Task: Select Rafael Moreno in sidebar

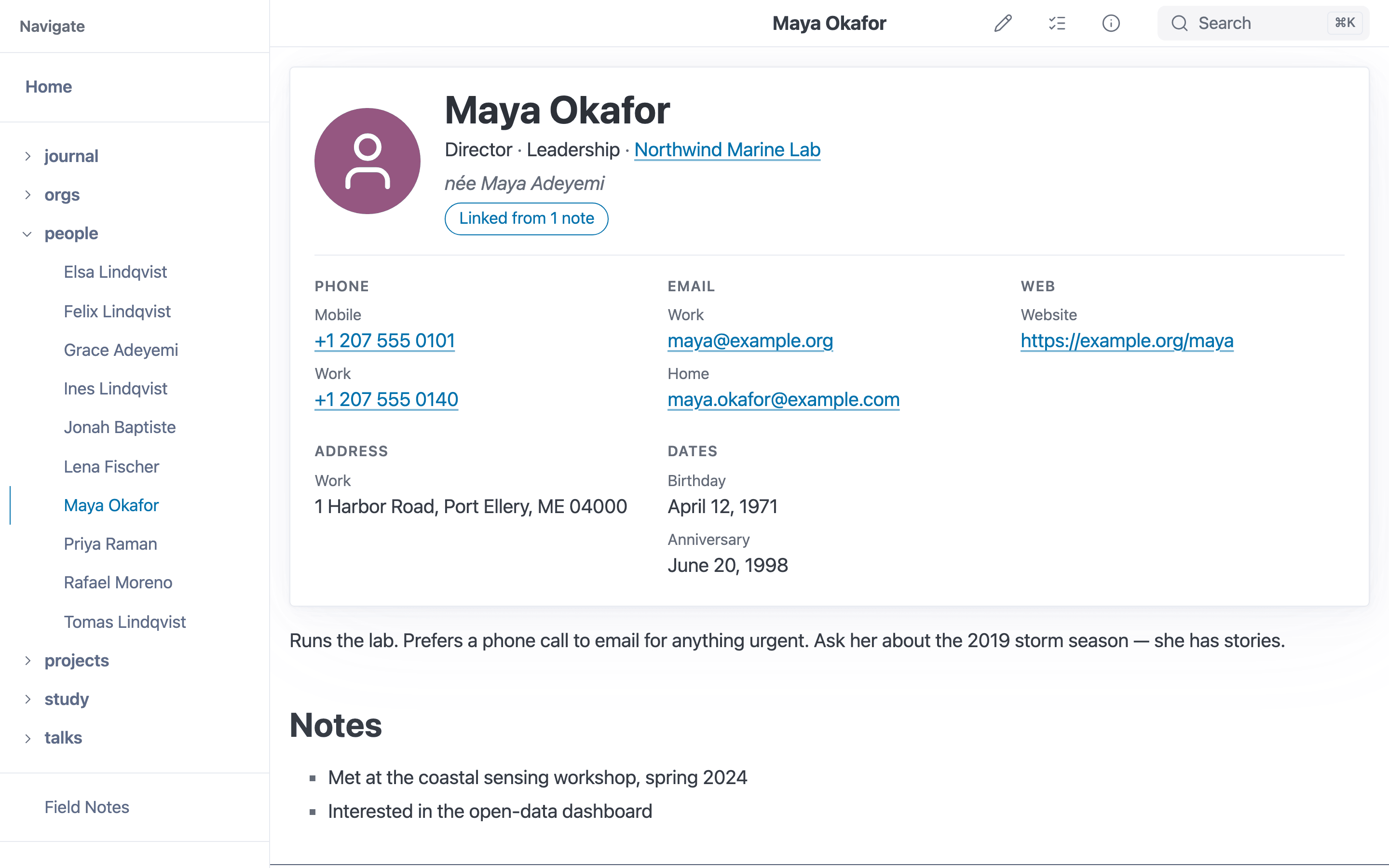Action: (118, 583)
